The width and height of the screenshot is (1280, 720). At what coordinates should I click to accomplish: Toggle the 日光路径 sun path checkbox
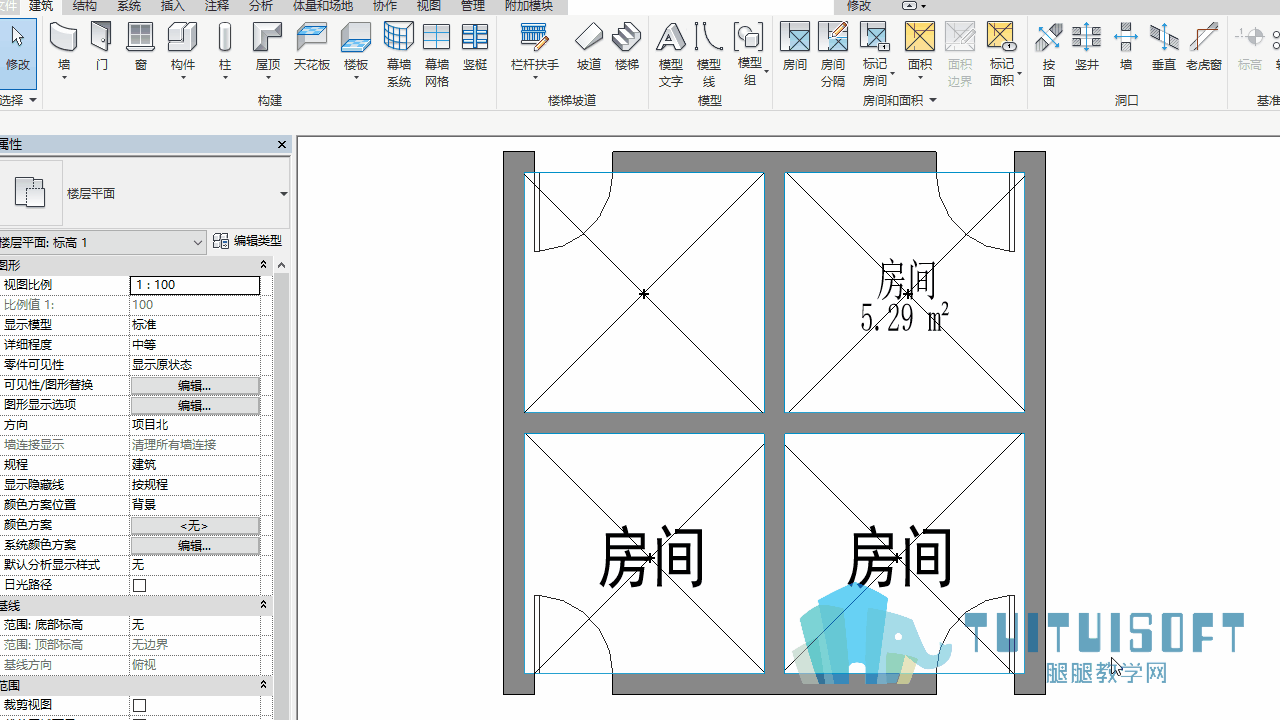(140, 585)
